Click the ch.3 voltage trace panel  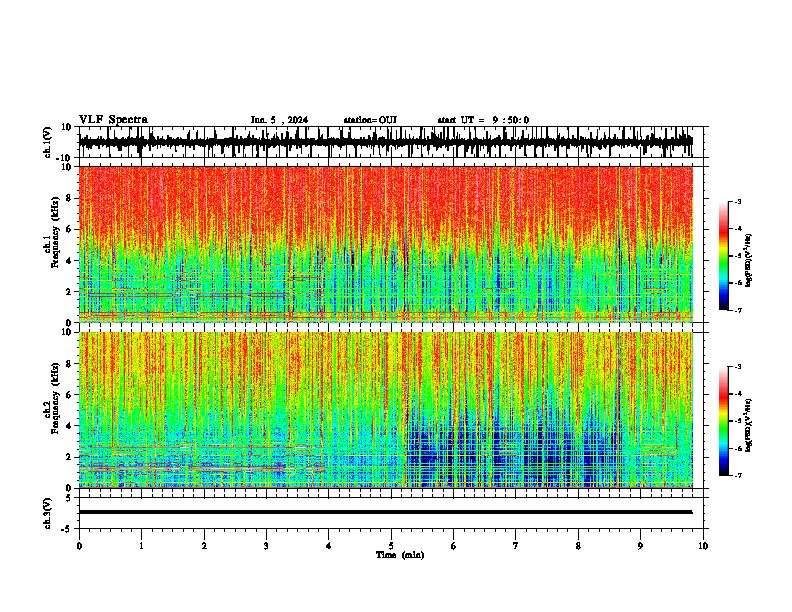click(393, 513)
